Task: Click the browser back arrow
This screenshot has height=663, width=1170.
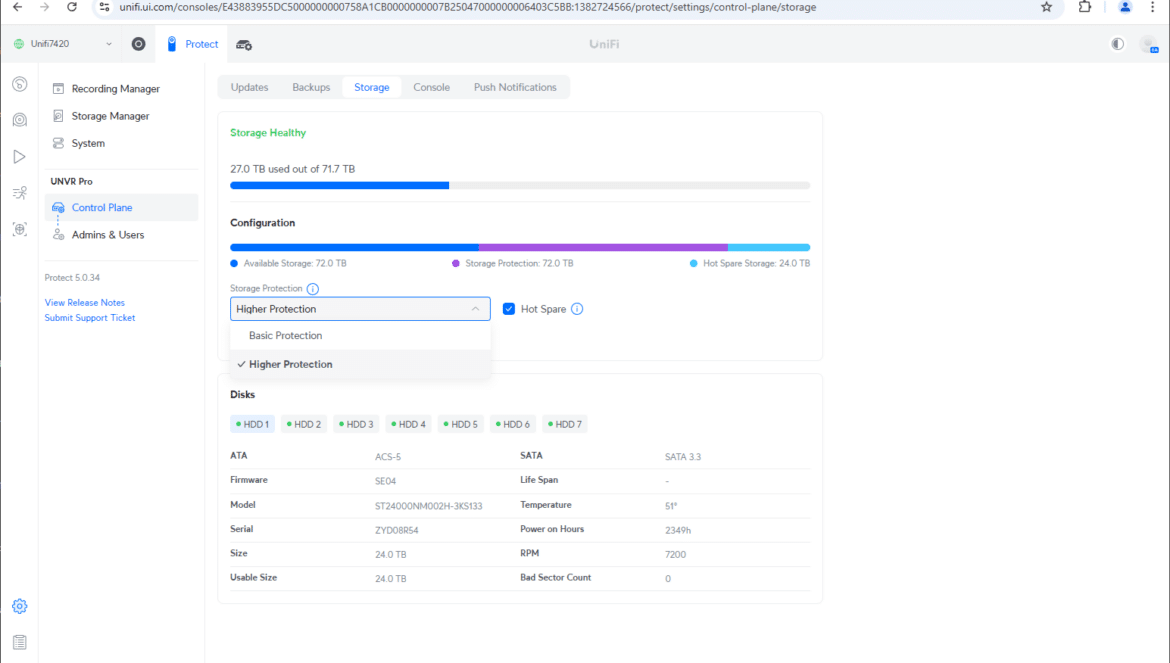Action: pyautogui.click(x=17, y=7)
